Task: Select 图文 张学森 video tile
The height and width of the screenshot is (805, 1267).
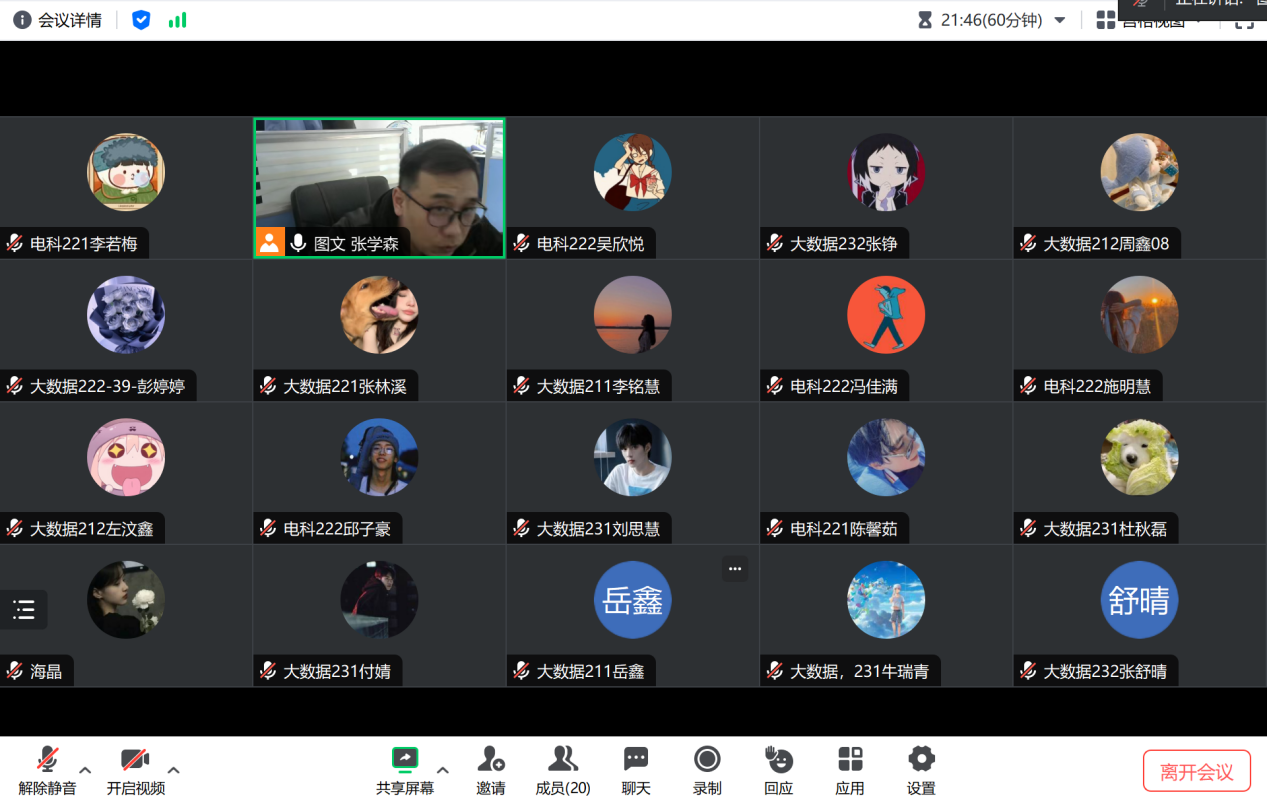Action: coord(379,188)
